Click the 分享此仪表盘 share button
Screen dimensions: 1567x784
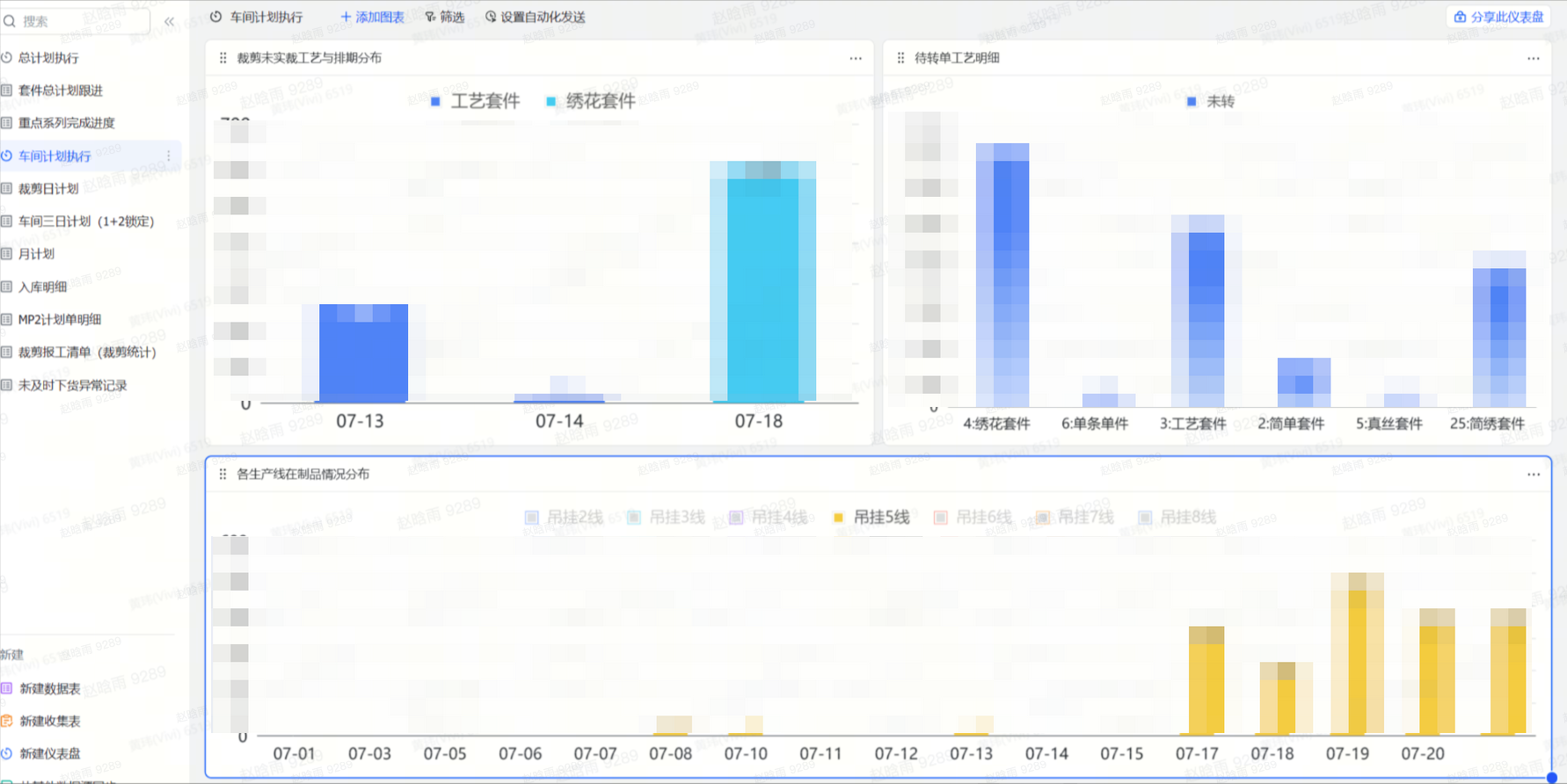pyautogui.click(x=1498, y=17)
